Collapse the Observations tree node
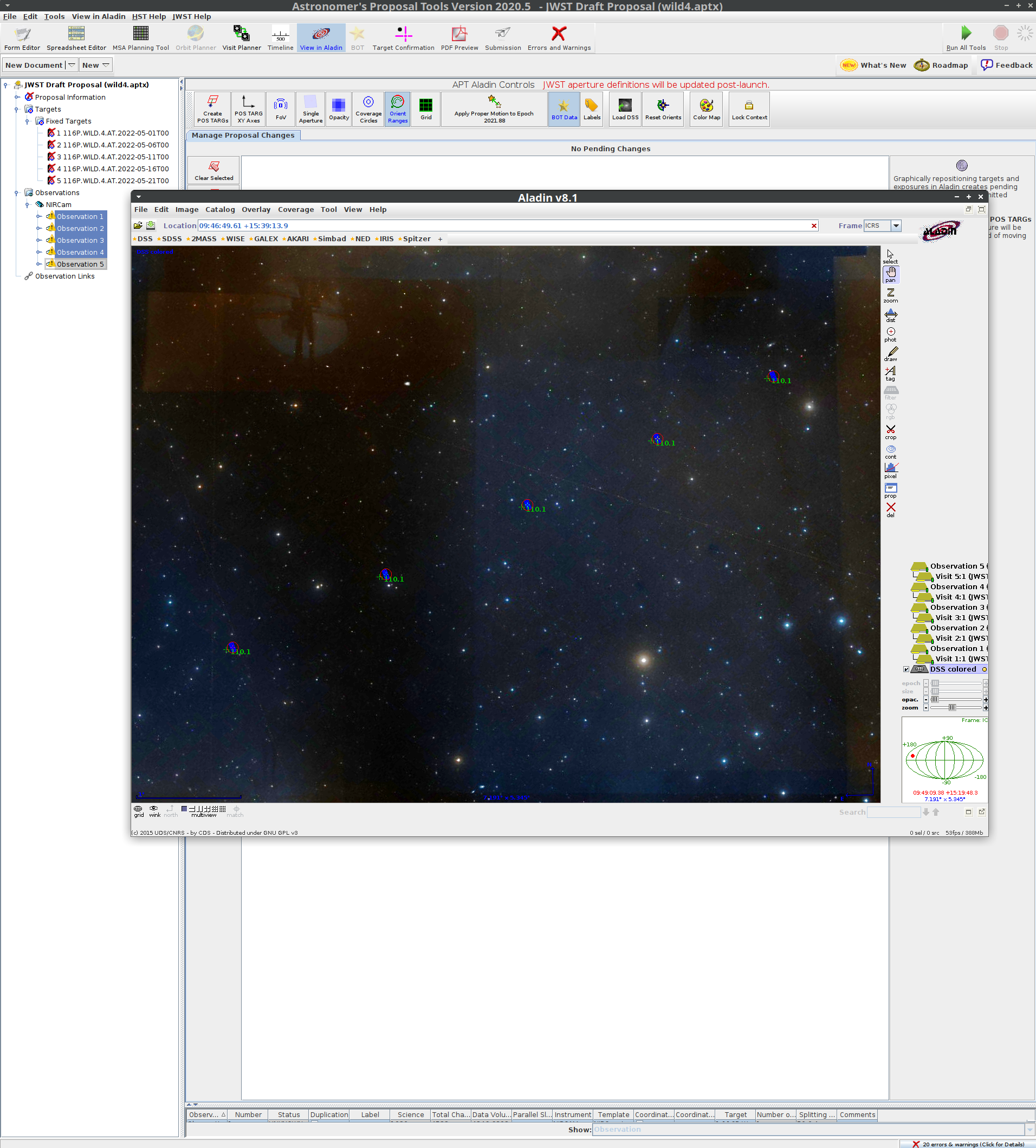Screen dimensions: 1036x1148 coord(16,193)
